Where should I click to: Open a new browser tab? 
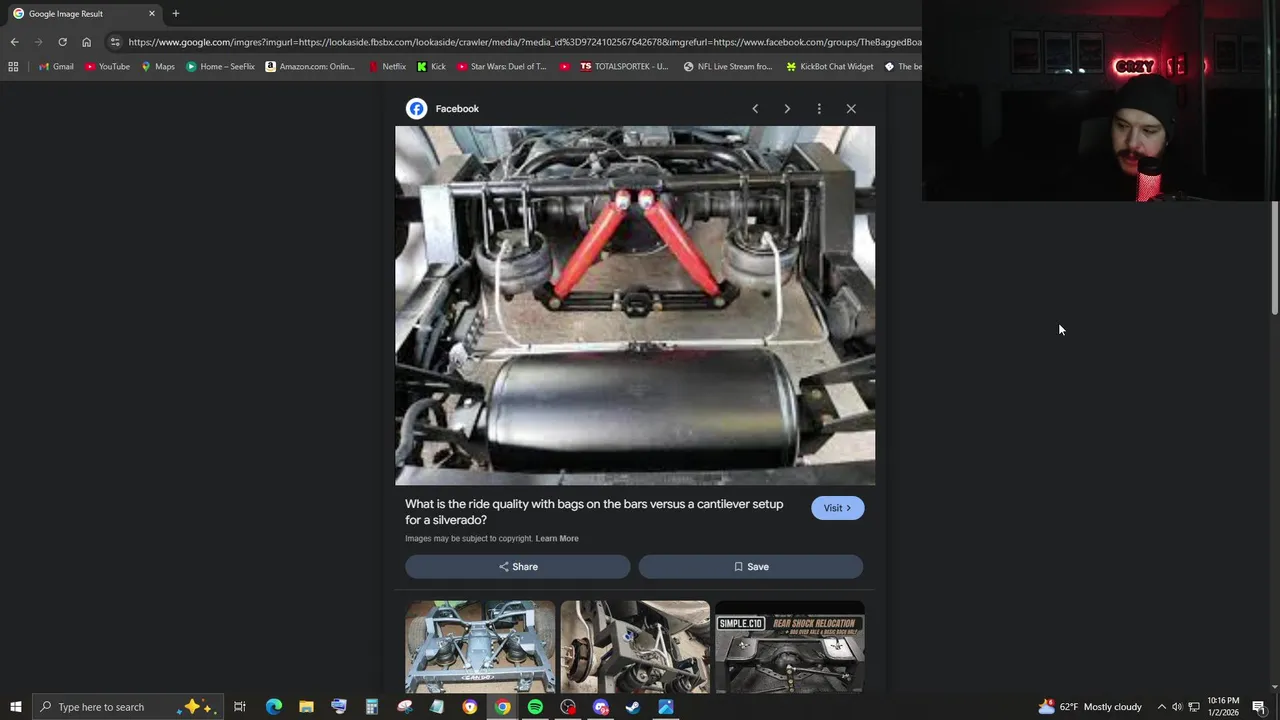pos(176,14)
